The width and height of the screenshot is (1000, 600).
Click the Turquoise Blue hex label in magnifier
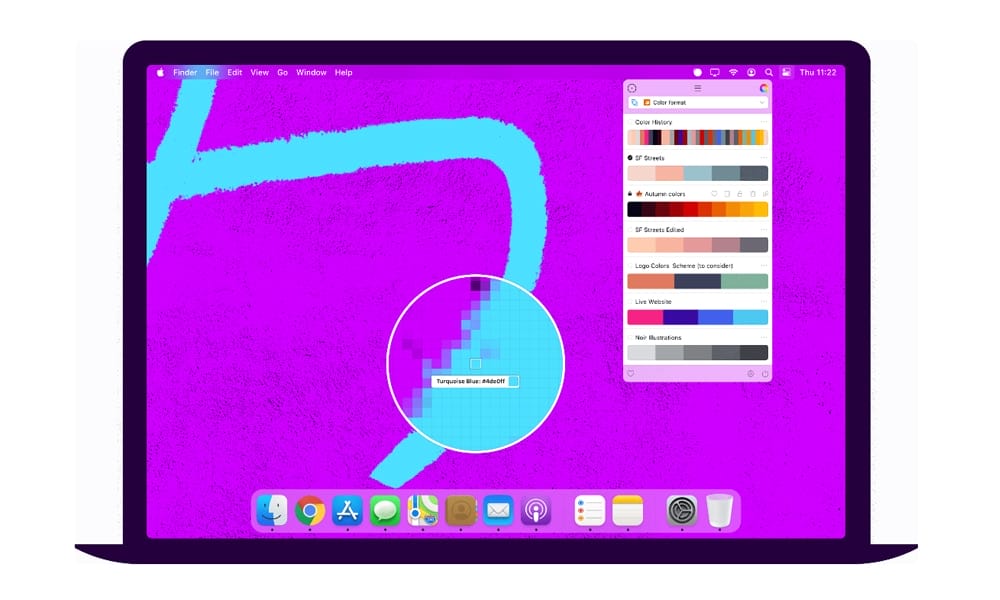pyautogui.click(x=471, y=381)
